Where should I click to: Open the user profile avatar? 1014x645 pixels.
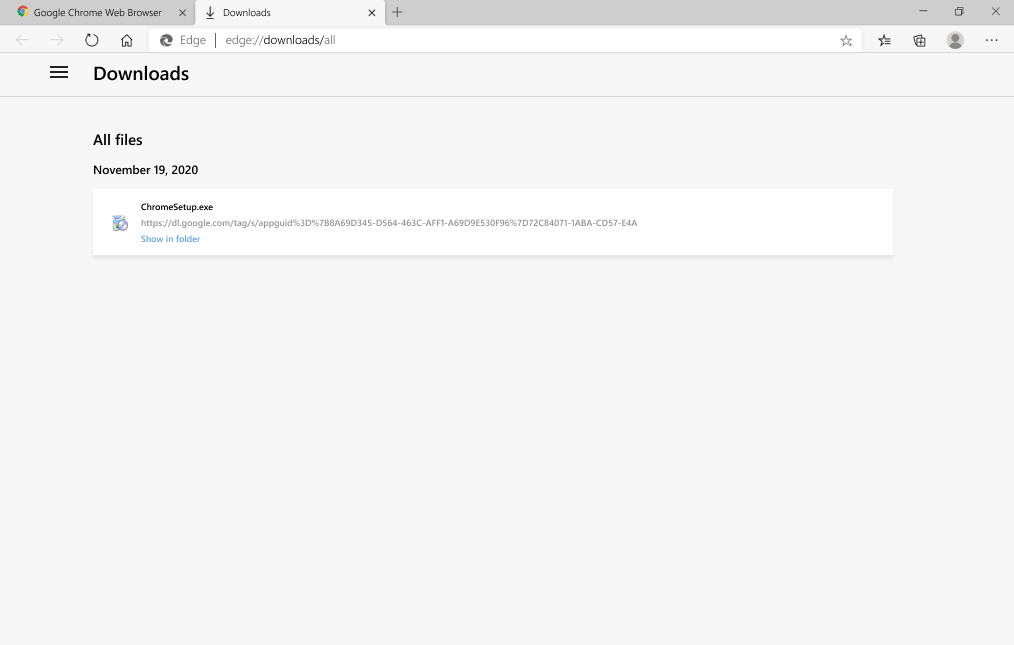click(x=955, y=40)
